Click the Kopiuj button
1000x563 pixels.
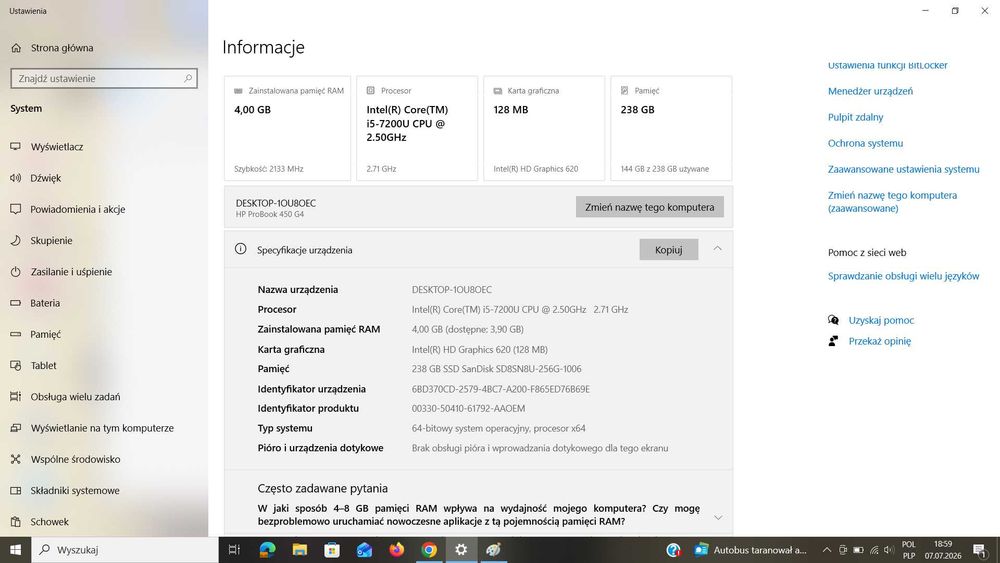click(668, 250)
